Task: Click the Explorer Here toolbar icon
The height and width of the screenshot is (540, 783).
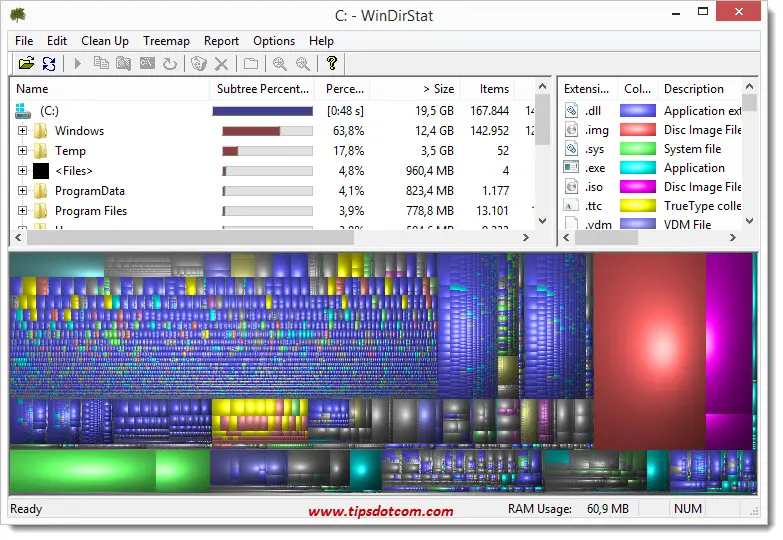Action: [x=124, y=63]
